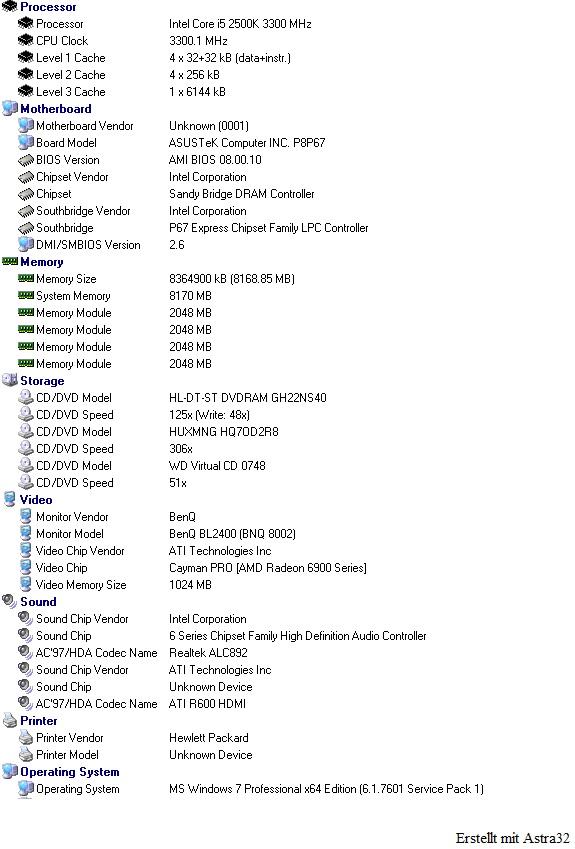Click the Motherboard section header icon
The height and width of the screenshot is (849, 575).
[10, 108]
